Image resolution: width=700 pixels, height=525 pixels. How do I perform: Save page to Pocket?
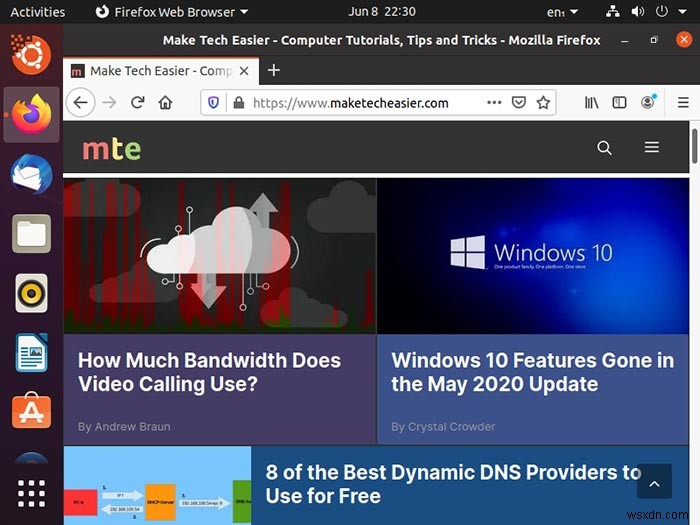(518, 103)
